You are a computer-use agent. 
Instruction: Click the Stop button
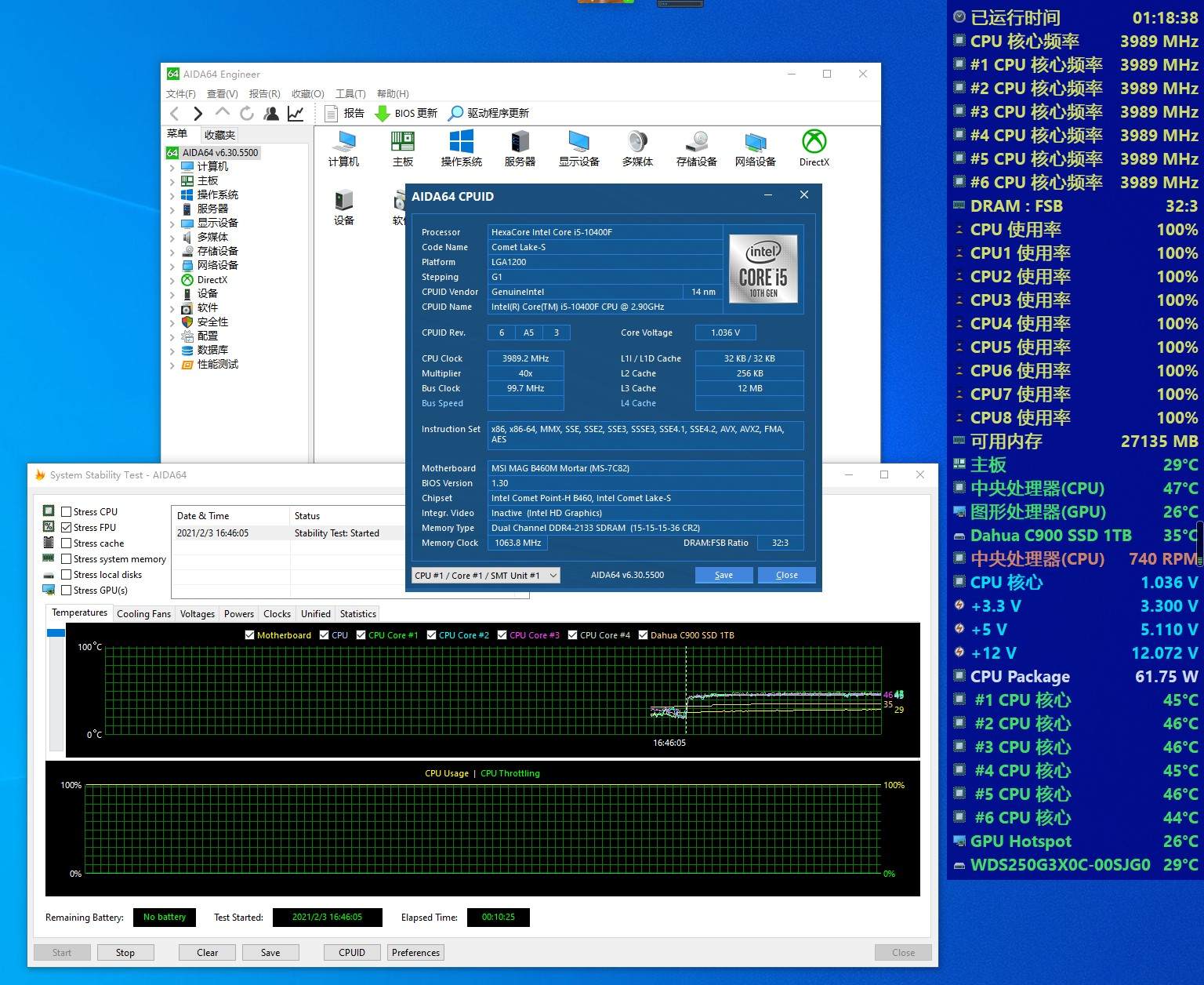[x=125, y=953]
